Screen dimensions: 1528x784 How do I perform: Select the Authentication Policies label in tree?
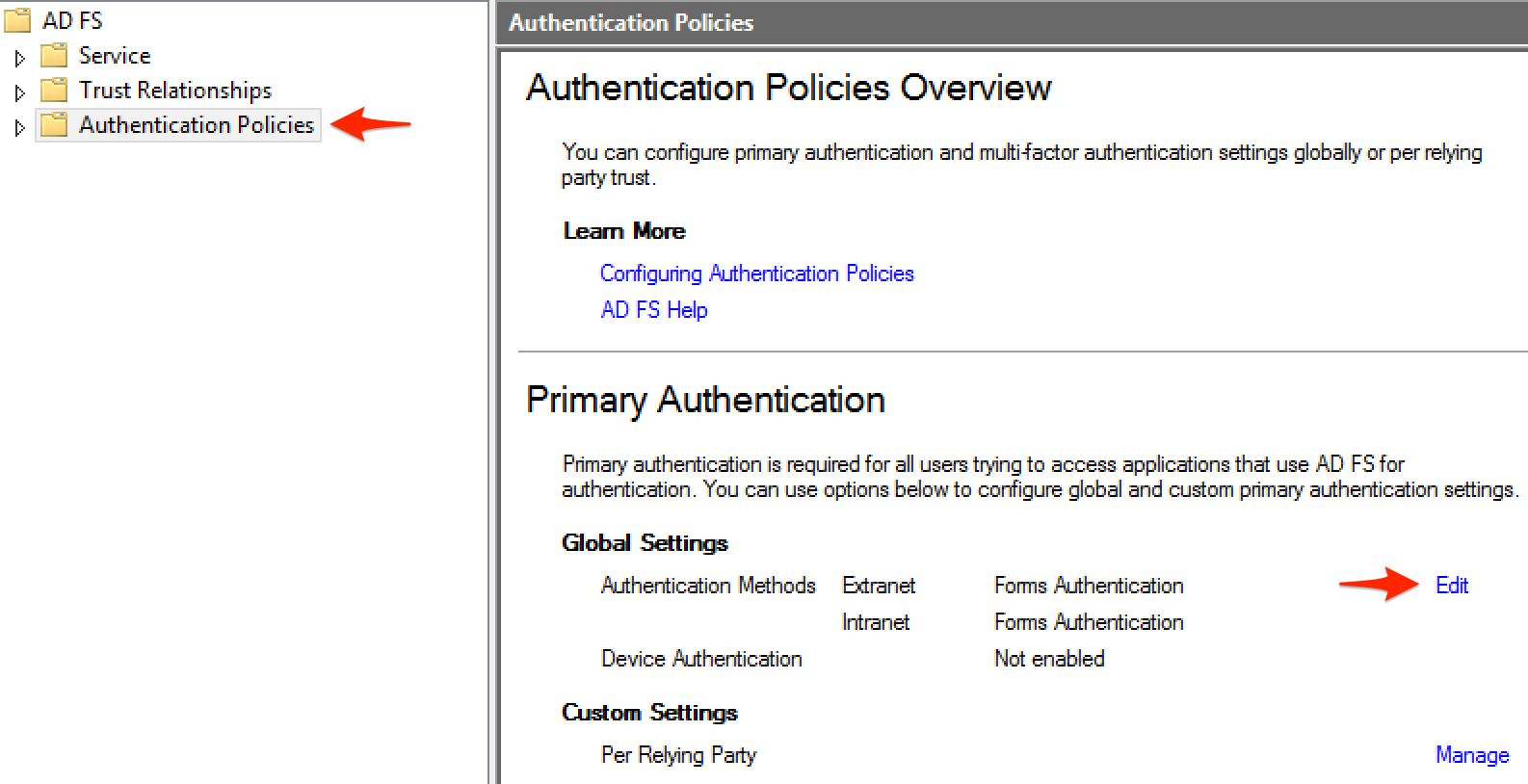click(197, 125)
